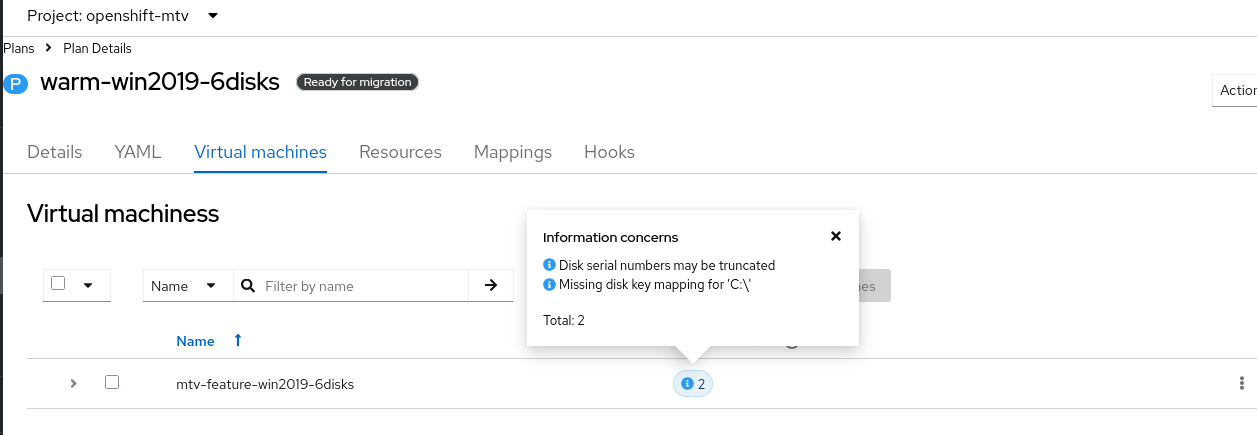Expand the mtv-feature-win2019-6disks row

(73, 383)
